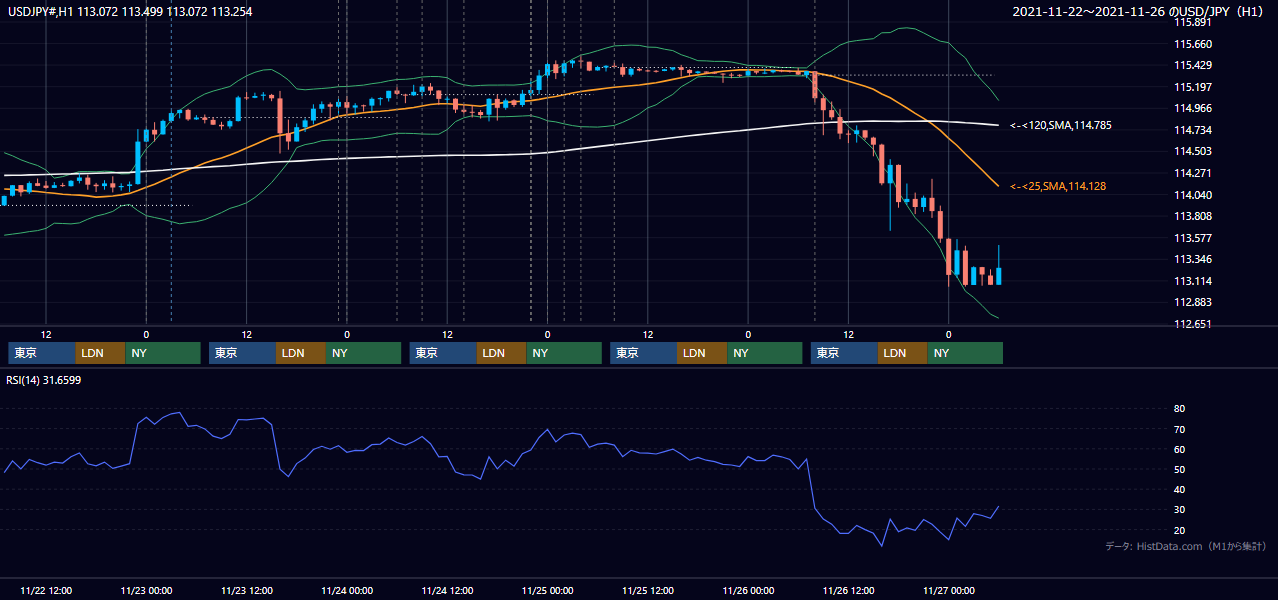Click the rightmost 東京 session block
Viewport: 1278px width, 600px height.
[845, 353]
